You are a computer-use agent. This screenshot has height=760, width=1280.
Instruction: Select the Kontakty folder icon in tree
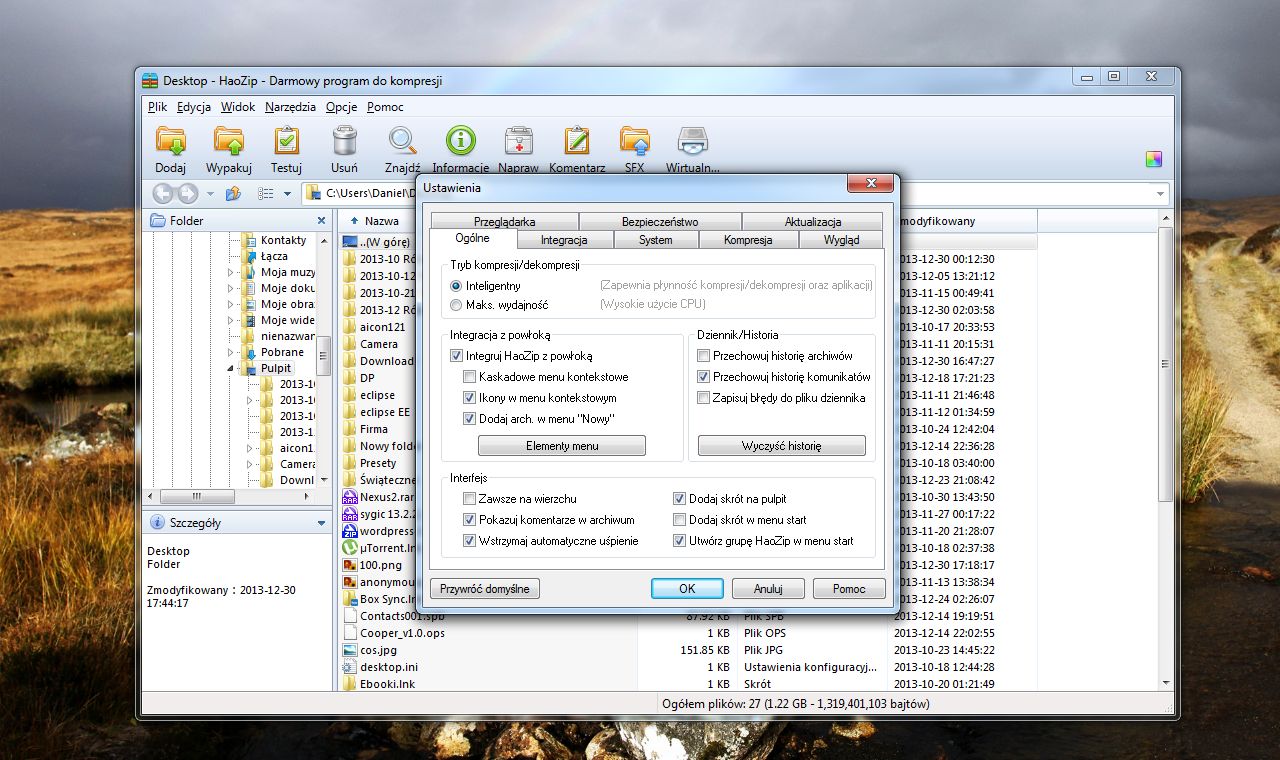click(250, 240)
